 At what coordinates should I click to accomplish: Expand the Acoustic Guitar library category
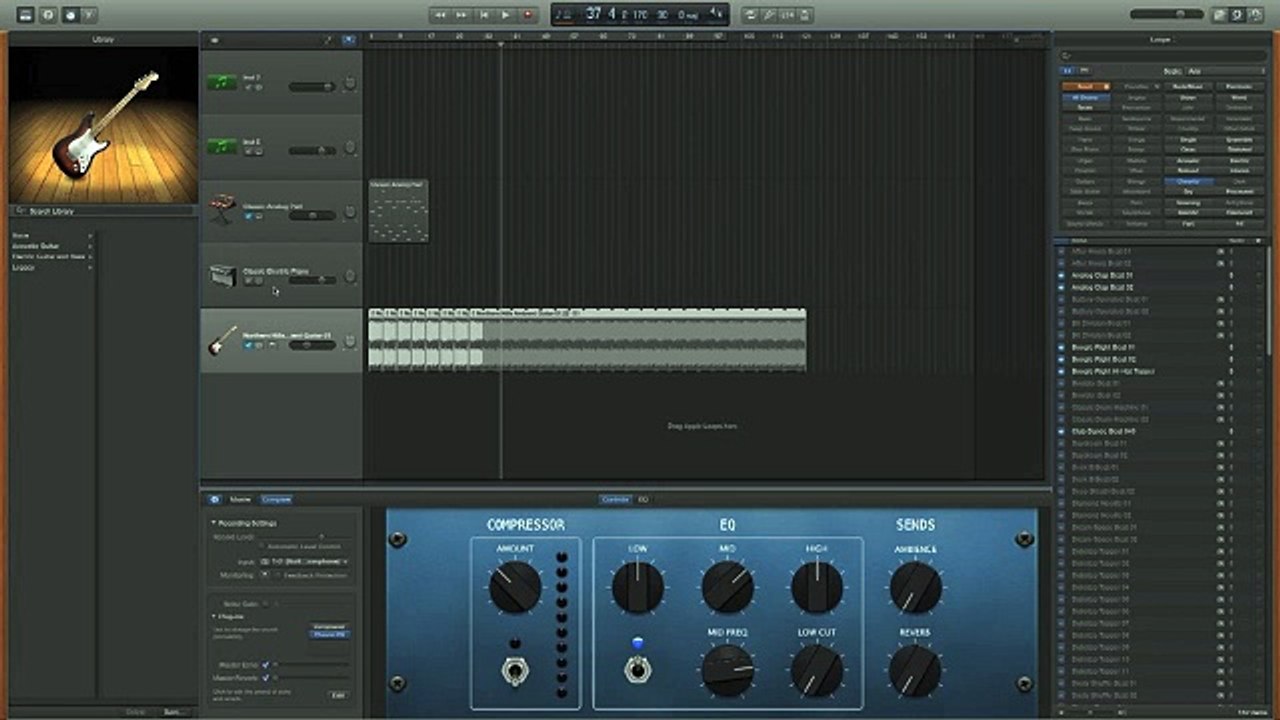pos(52,246)
